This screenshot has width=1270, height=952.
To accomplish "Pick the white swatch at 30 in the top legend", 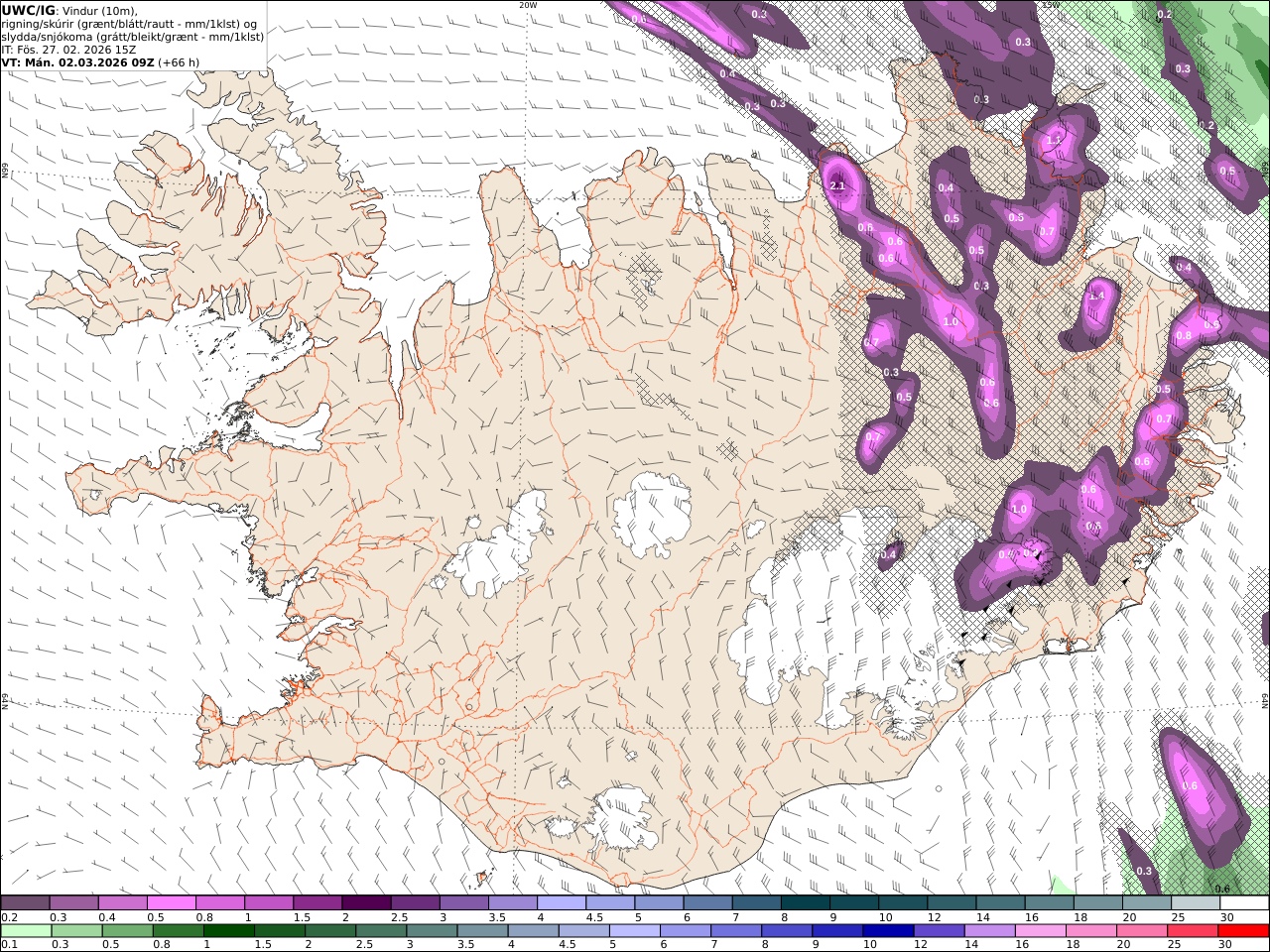I will coord(1245,903).
